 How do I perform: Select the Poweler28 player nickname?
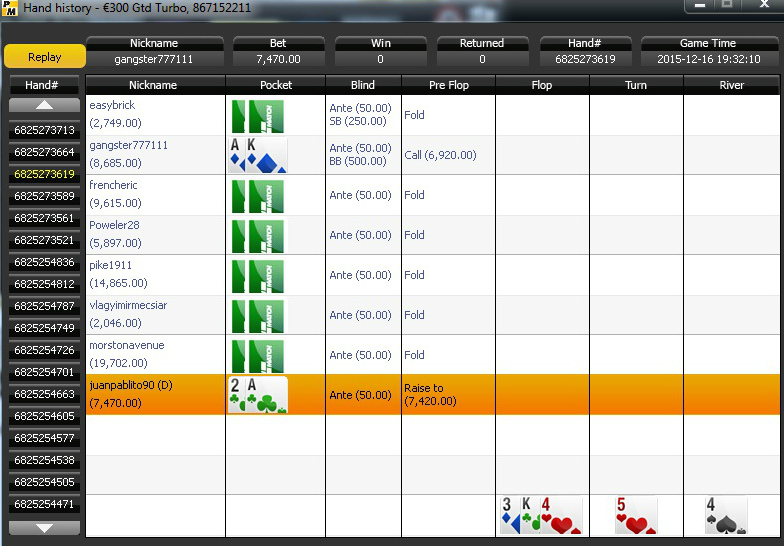pyautogui.click(x=114, y=225)
